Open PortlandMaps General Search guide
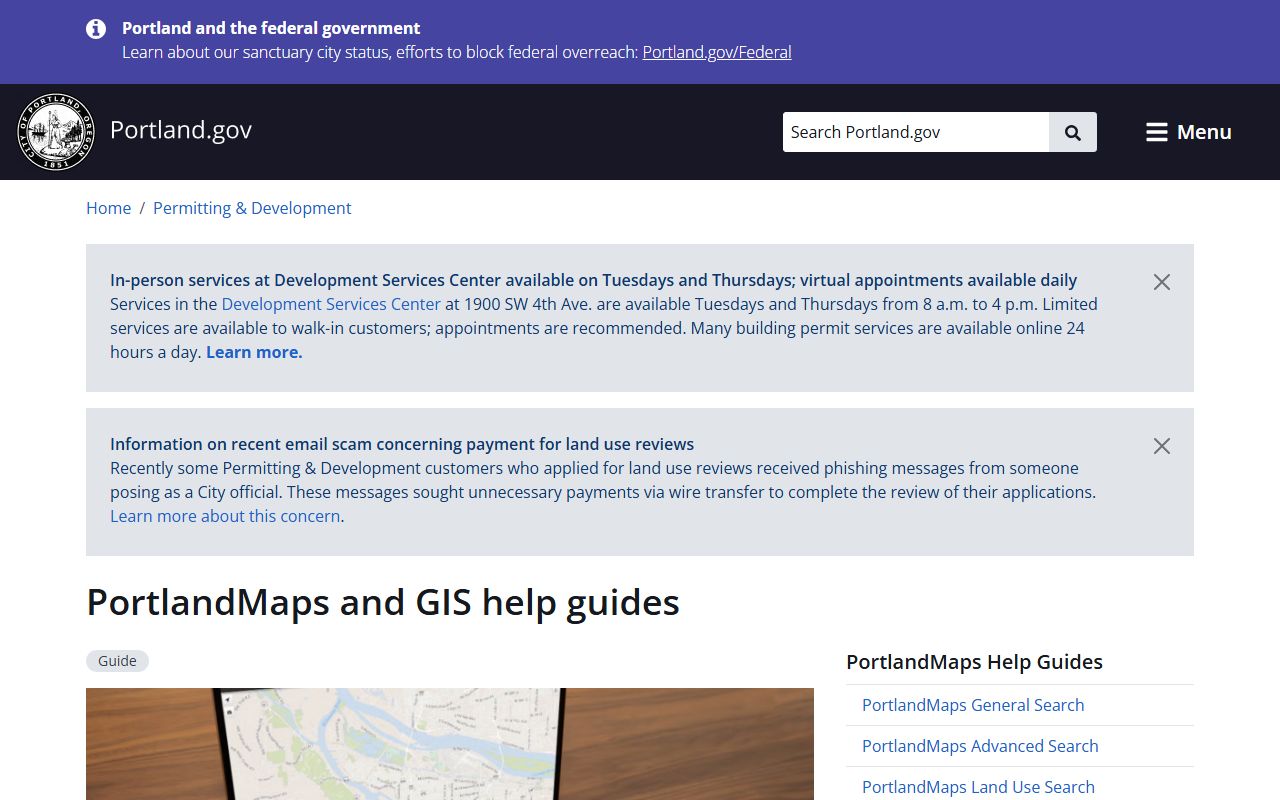Viewport: 1280px width, 800px height. pyautogui.click(x=973, y=705)
